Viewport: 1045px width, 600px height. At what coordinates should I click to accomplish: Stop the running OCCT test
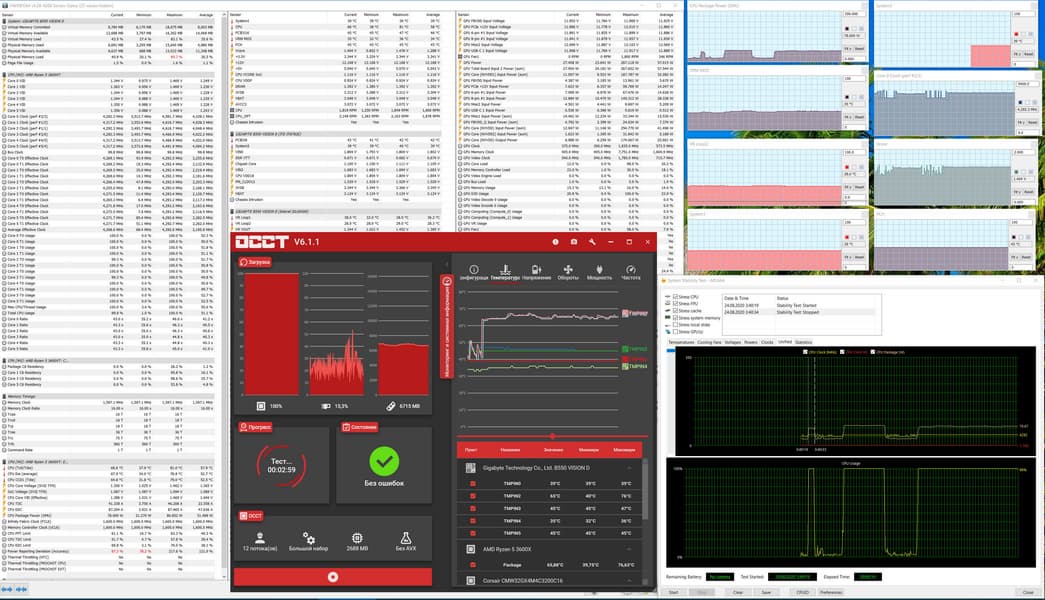tap(333, 577)
